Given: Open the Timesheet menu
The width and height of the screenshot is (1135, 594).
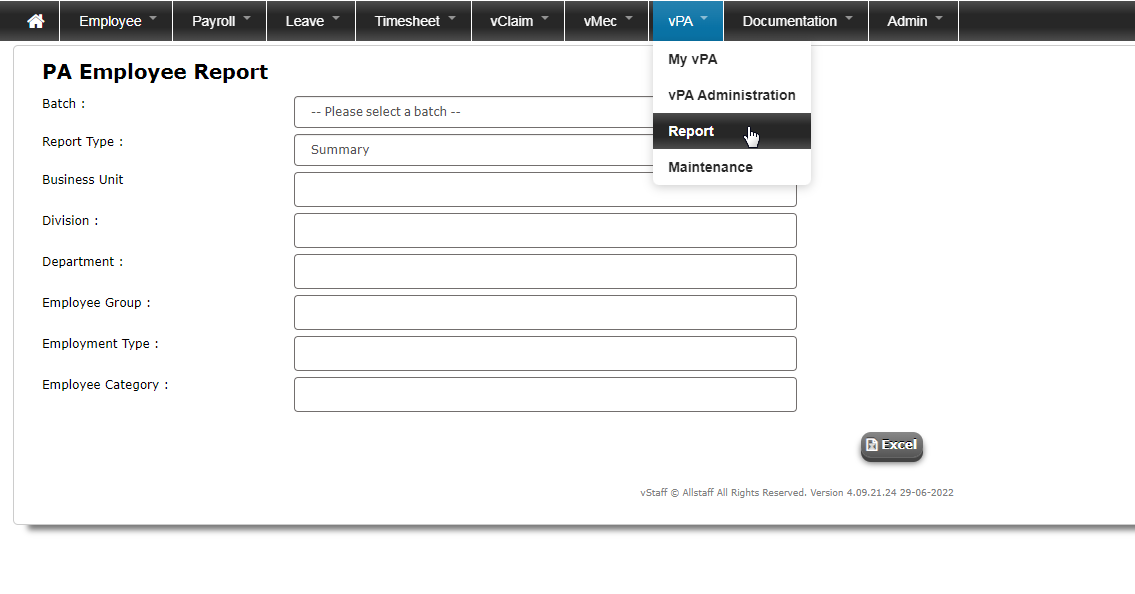Looking at the screenshot, I should click(413, 21).
